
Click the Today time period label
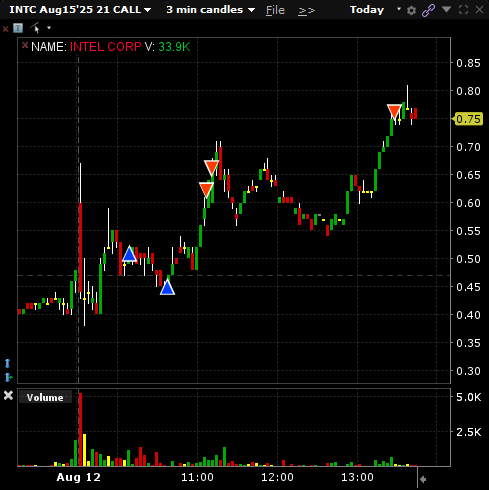point(367,10)
